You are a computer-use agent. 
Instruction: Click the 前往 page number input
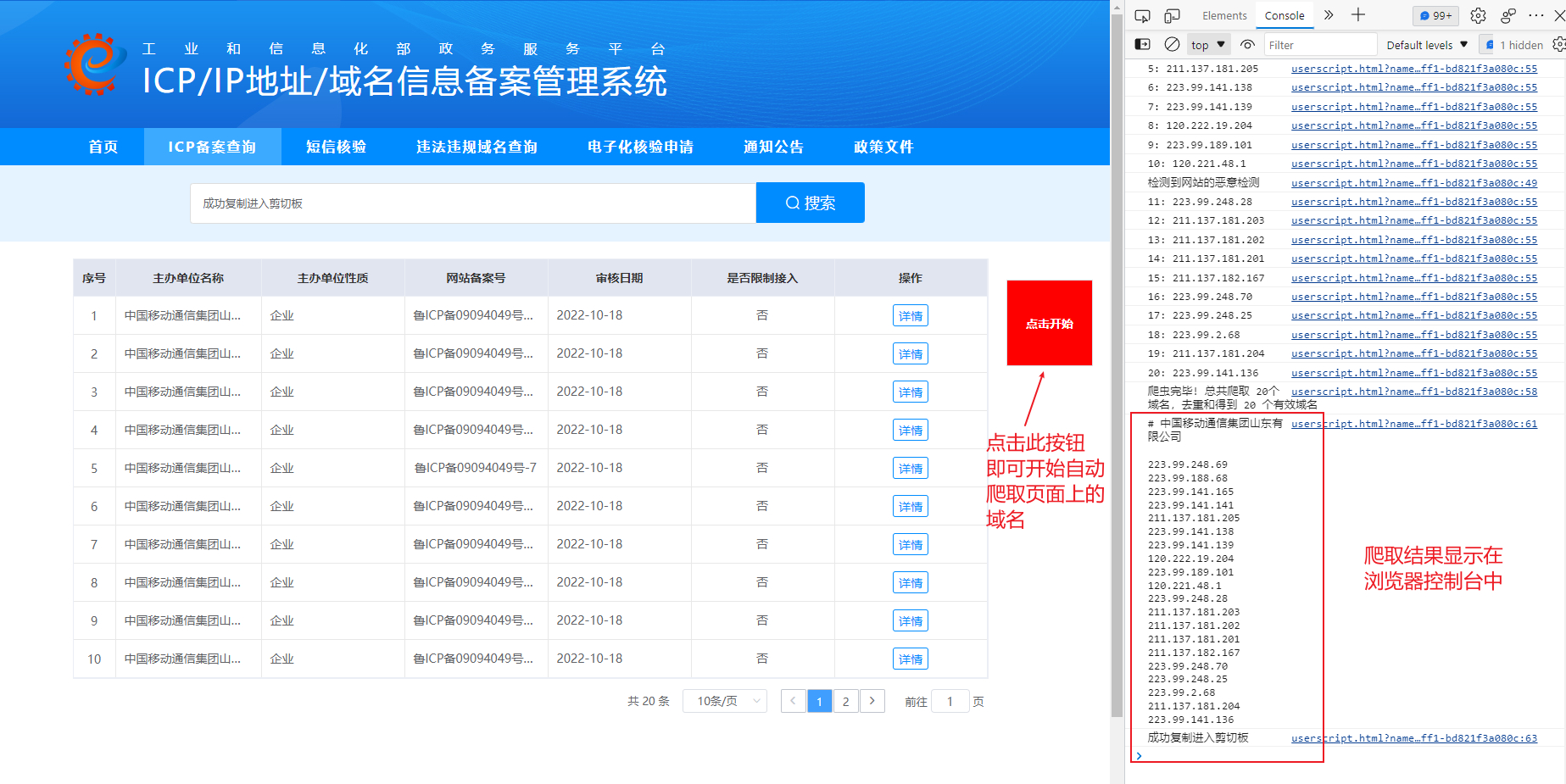click(x=950, y=701)
